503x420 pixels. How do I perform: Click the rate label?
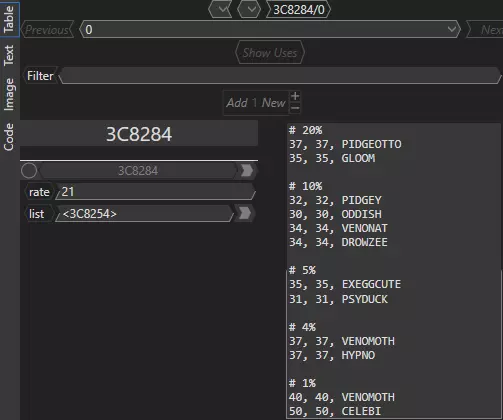click(39, 192)
